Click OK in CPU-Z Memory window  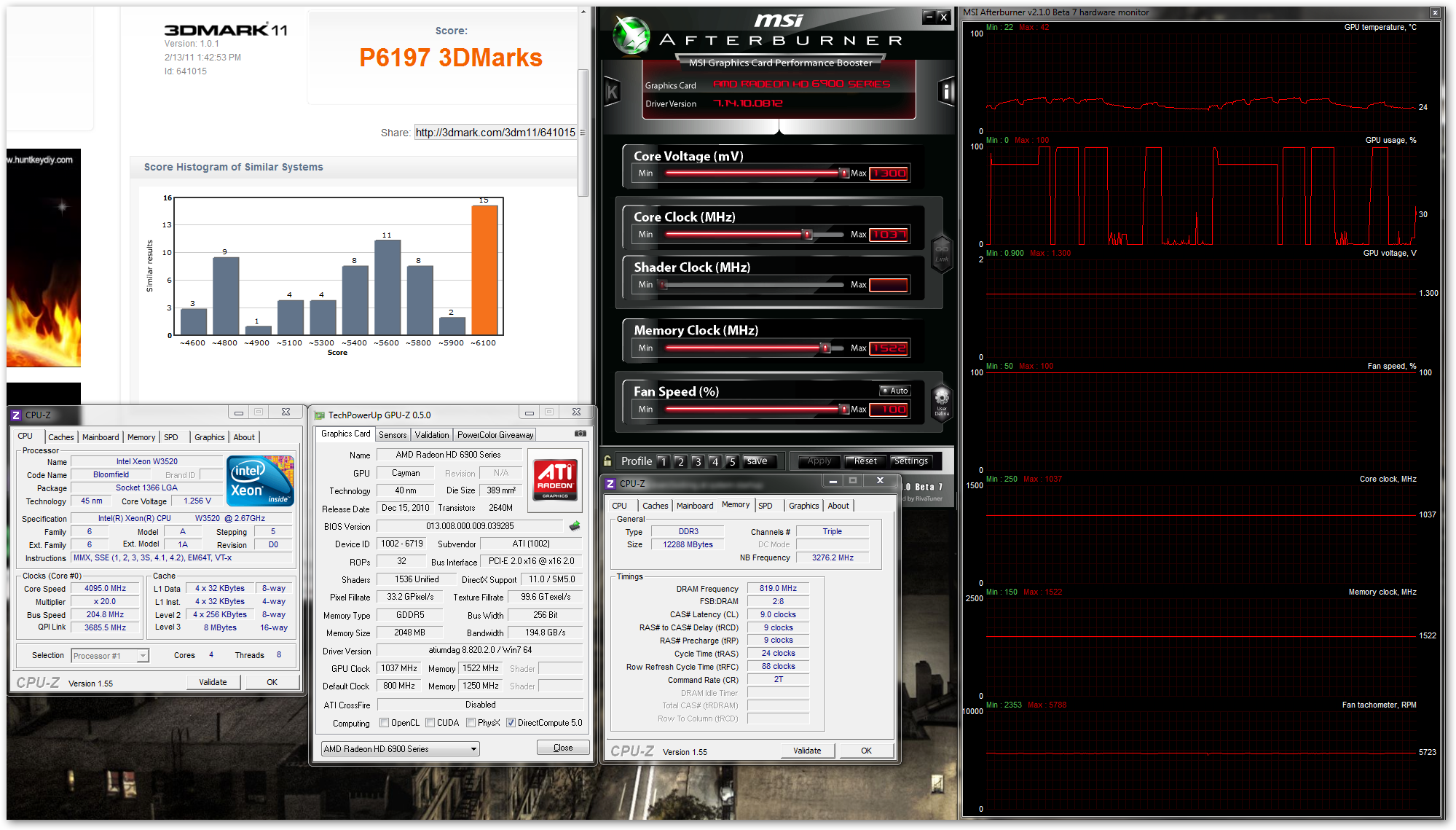tap(866, 751)
